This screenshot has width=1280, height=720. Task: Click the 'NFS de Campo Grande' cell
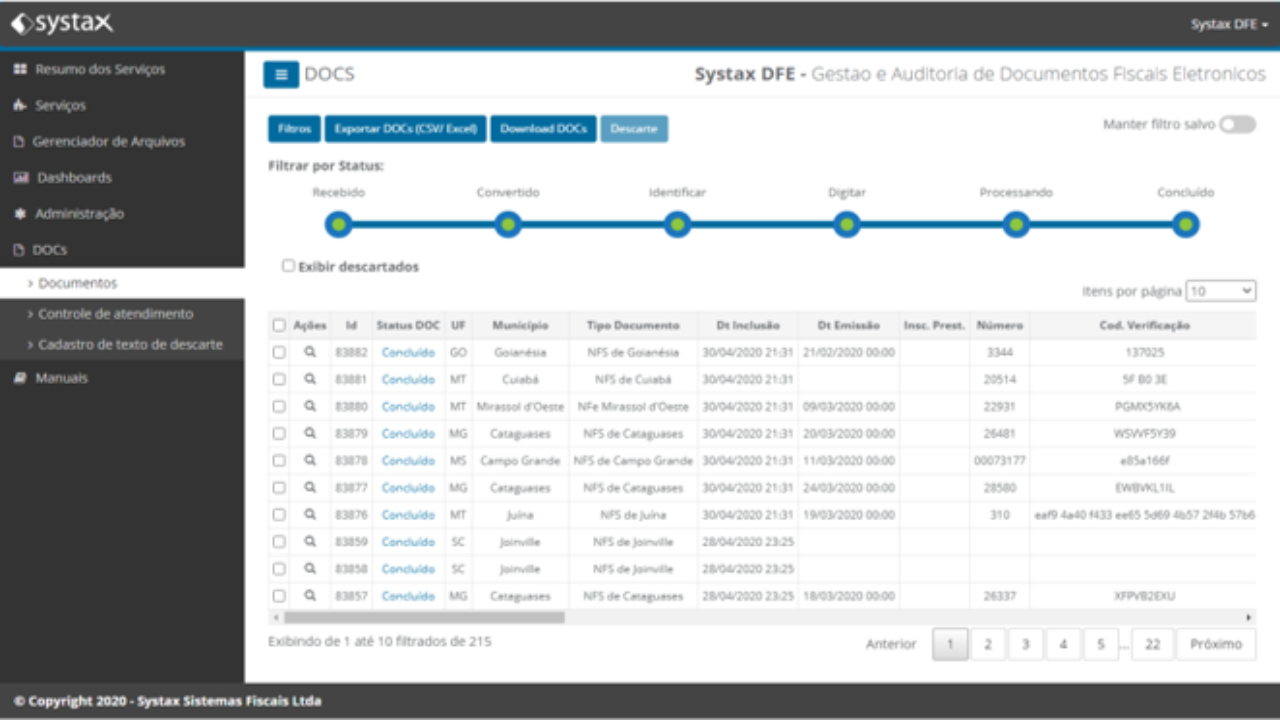pyautogui.click(x=633, y=460)
